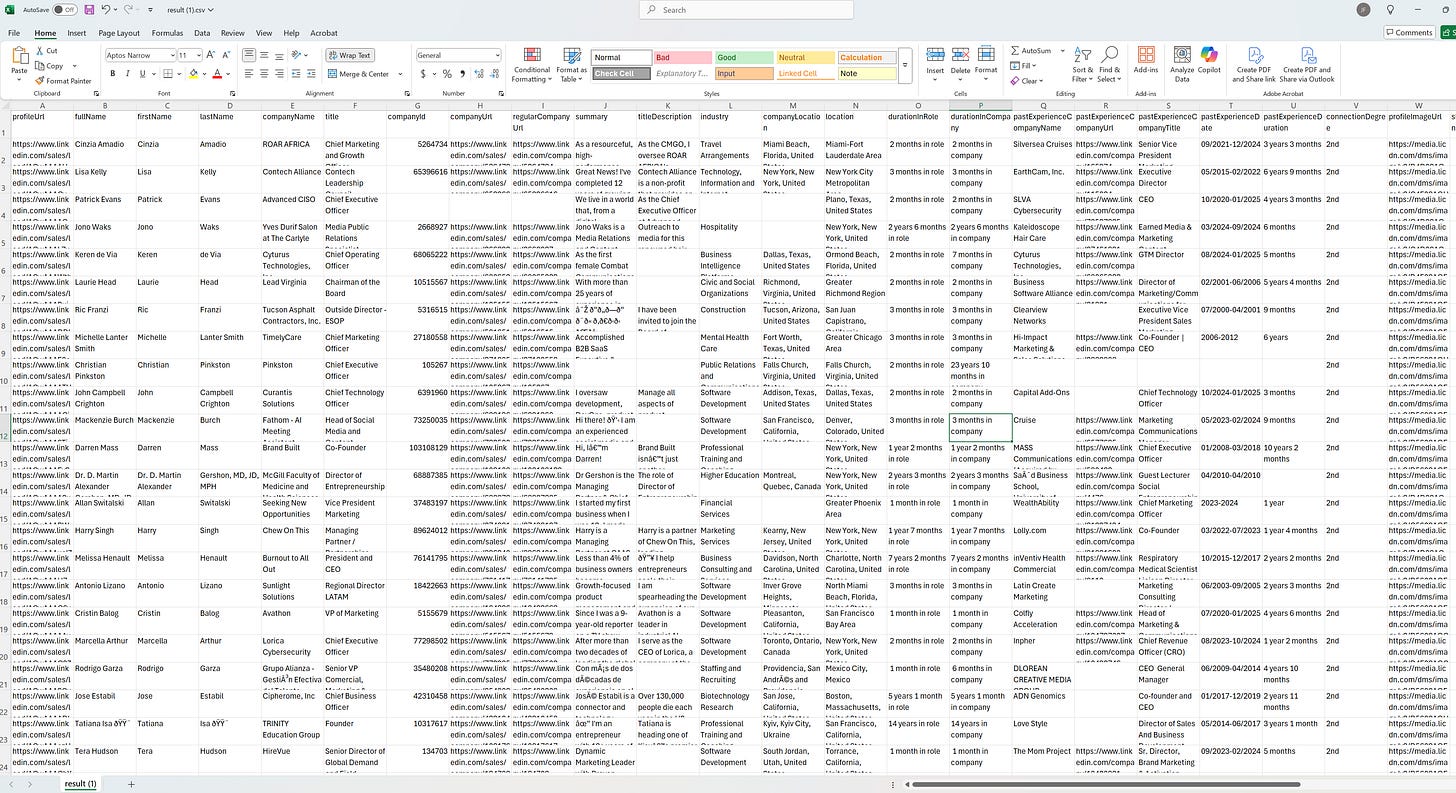Click the AutoSum button
1456x793 pixels.
(1032, 50)
